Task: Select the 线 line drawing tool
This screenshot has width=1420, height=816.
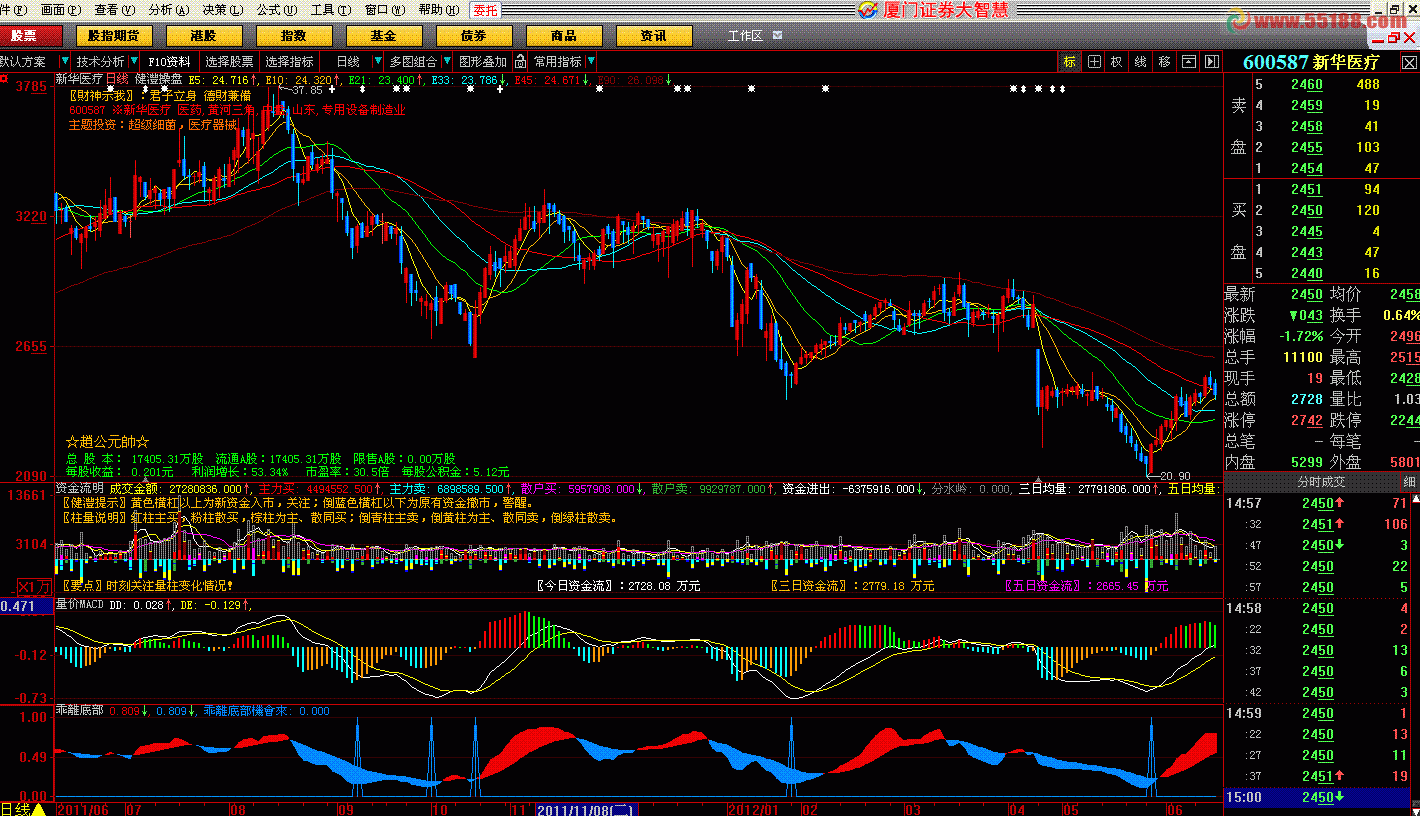Action: [x=1140, y=62]
